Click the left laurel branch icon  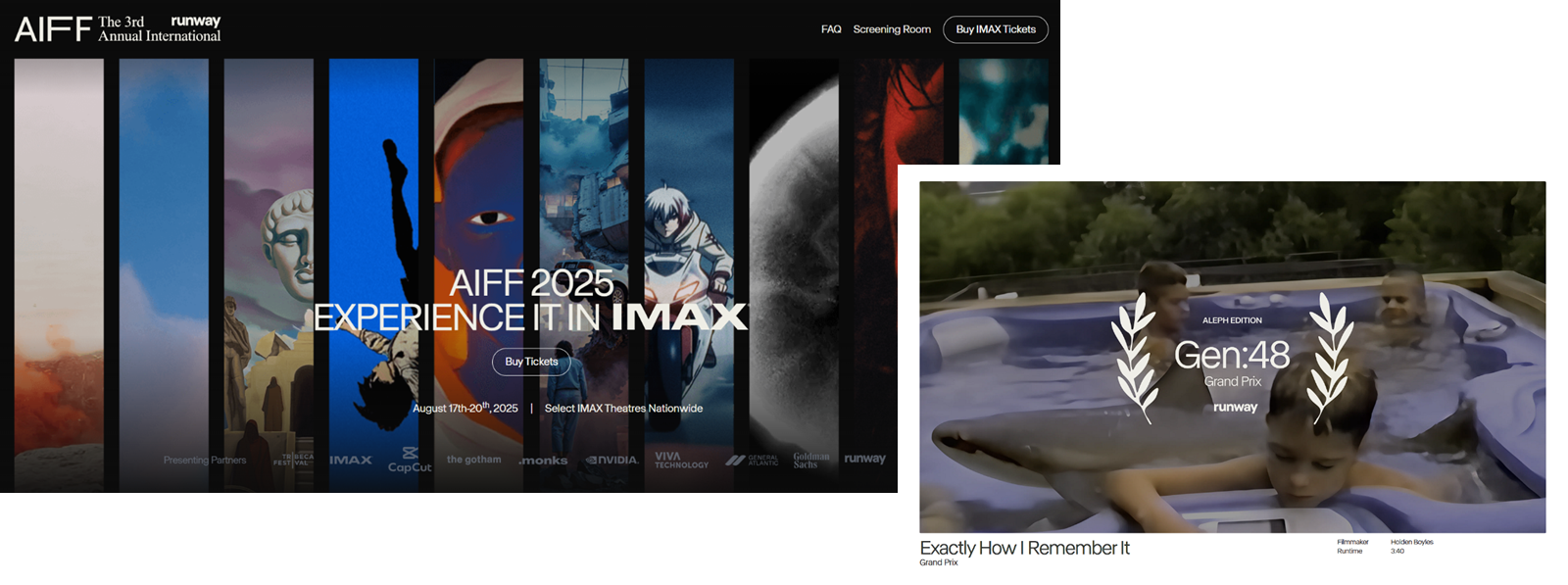[1135, 358]
